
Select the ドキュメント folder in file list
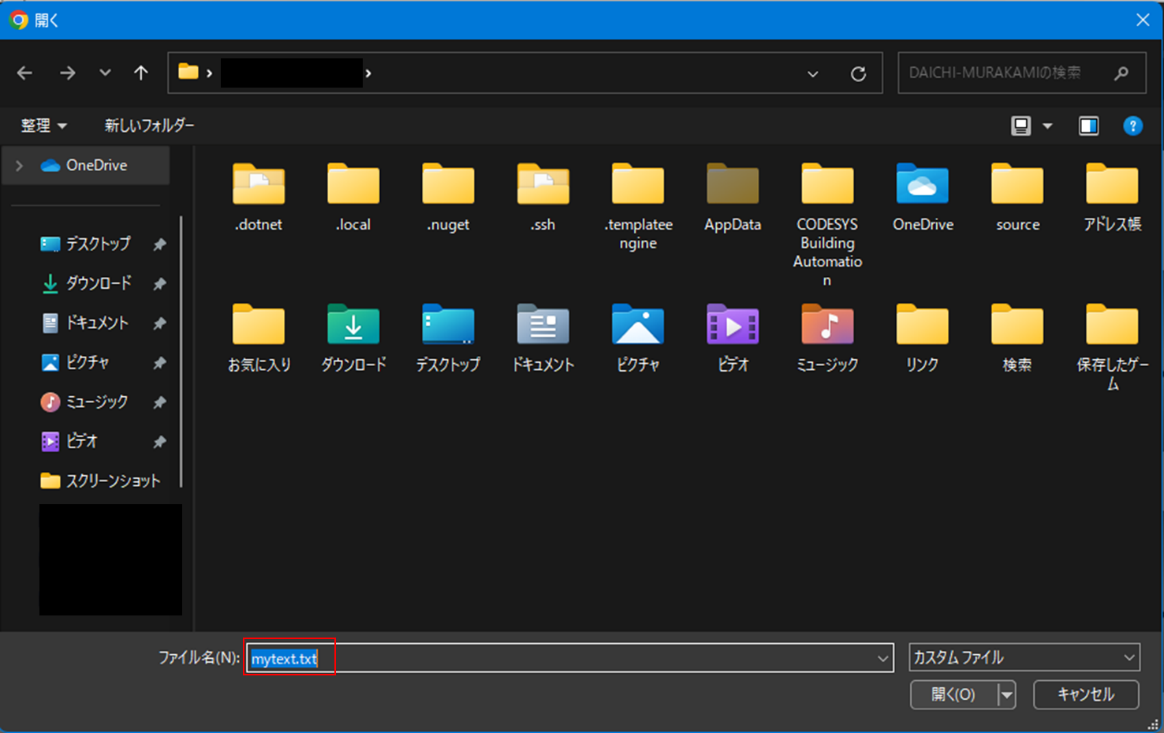(x=543, y=338)
